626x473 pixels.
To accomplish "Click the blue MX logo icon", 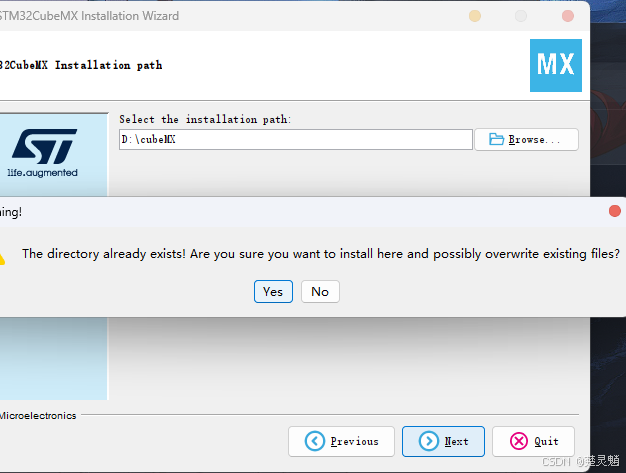I will coord(555,65).
